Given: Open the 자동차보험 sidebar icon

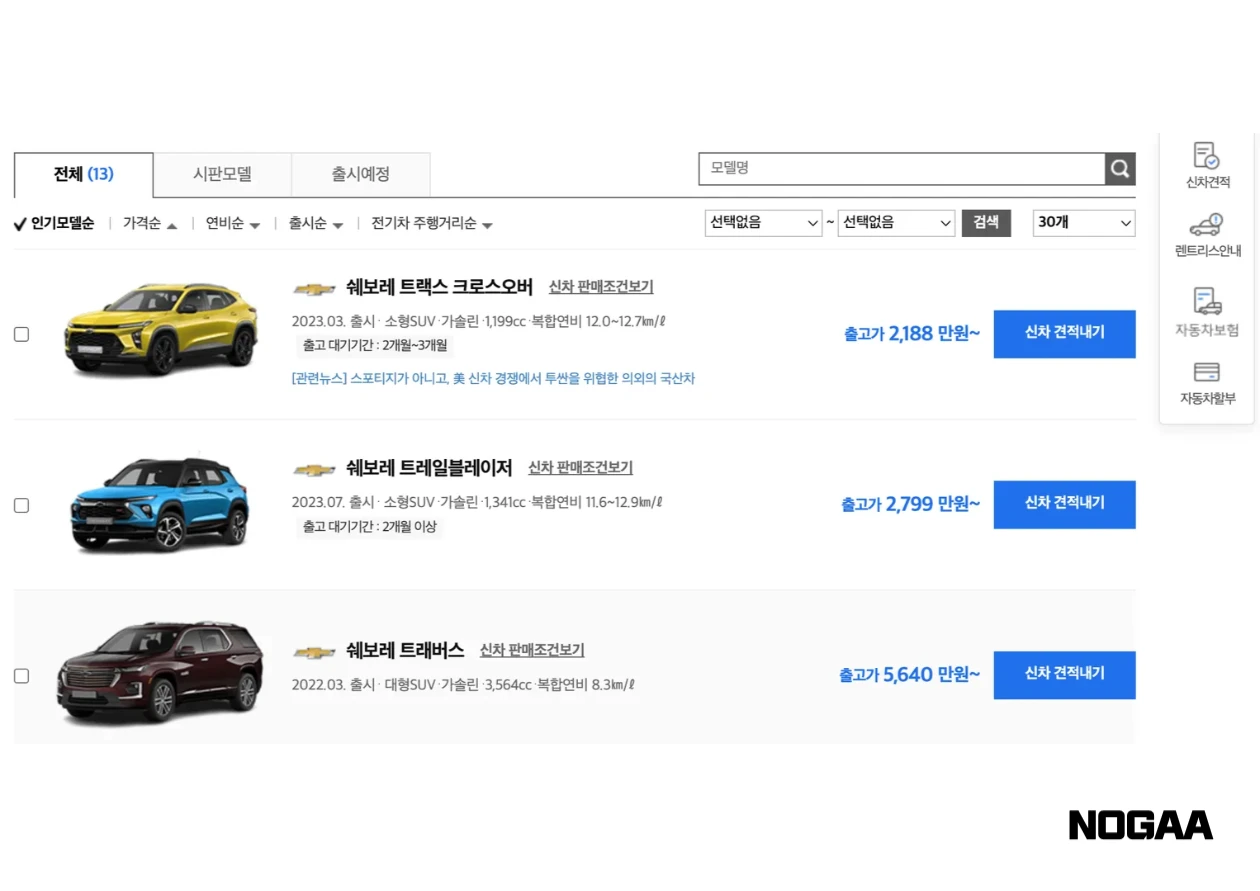Looking at the screenshot, I should point(1206,311).
